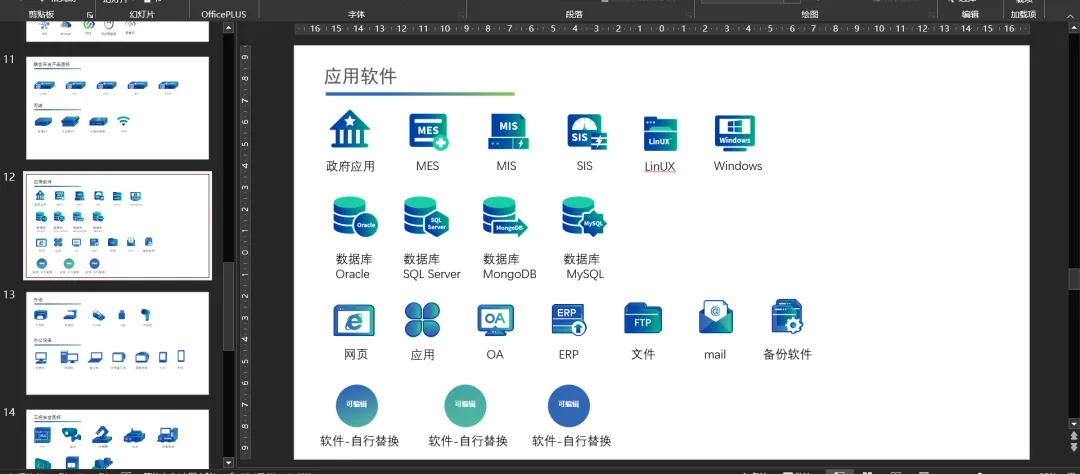This screenshot has height=474, width=1080.
Task: Click the 数据库 MongoDB label
Action: coord(510,267)
